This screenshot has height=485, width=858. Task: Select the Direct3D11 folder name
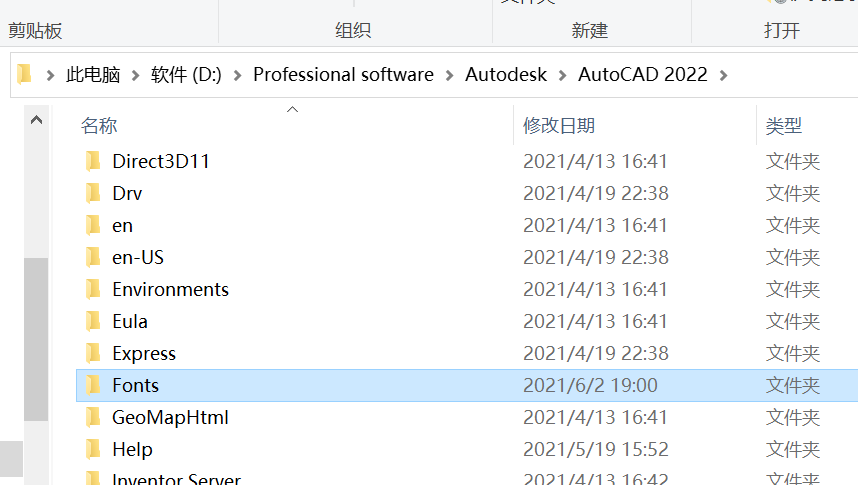coord(161,161)
